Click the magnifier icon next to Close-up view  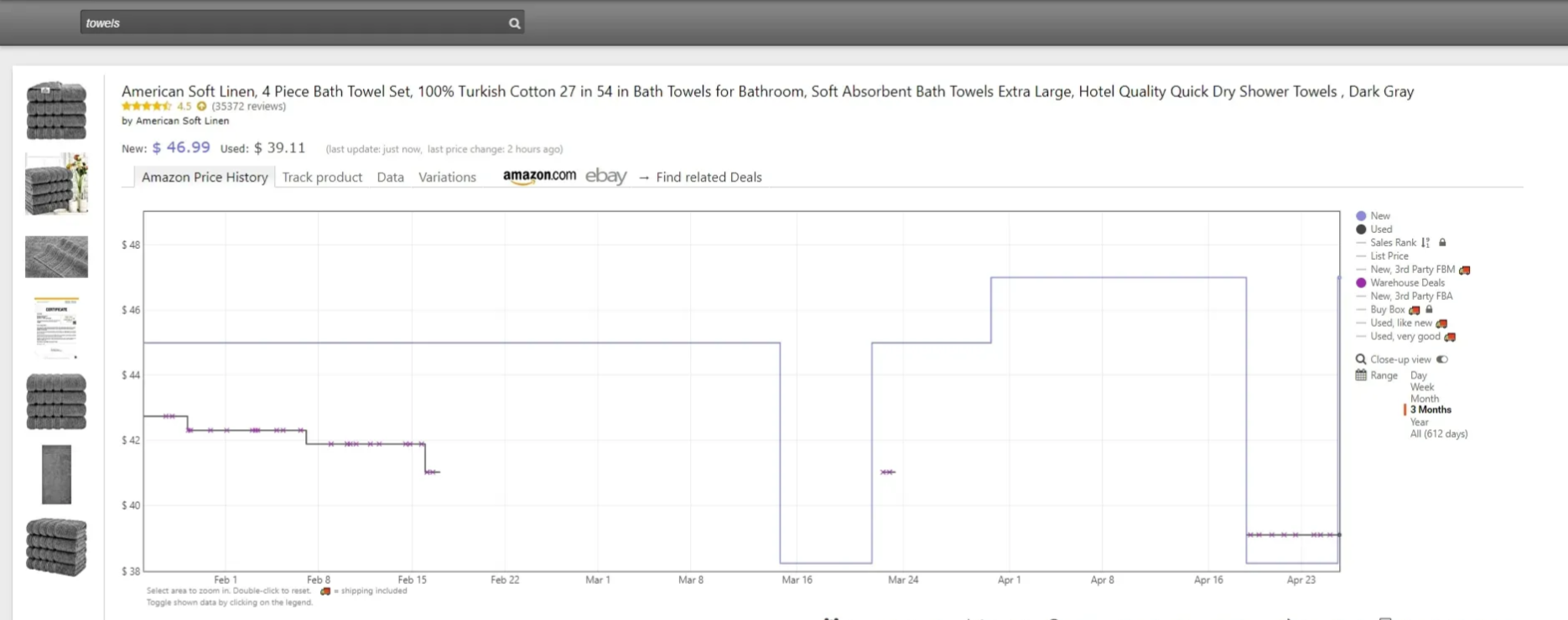click(x=1361, y=359)
